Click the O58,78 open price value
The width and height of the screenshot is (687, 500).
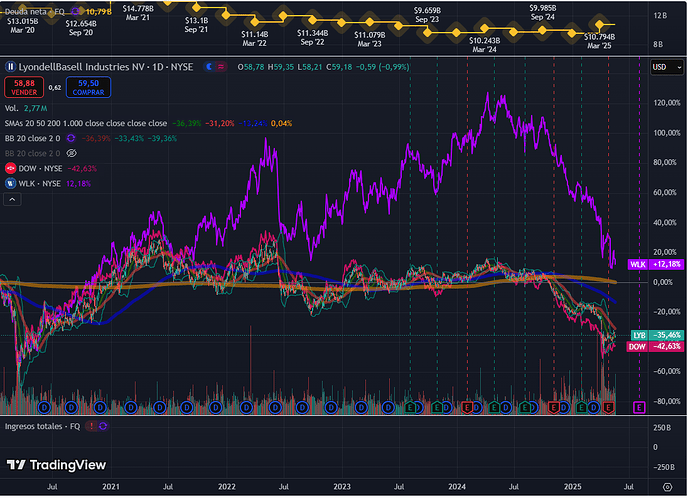pos(251,67)
